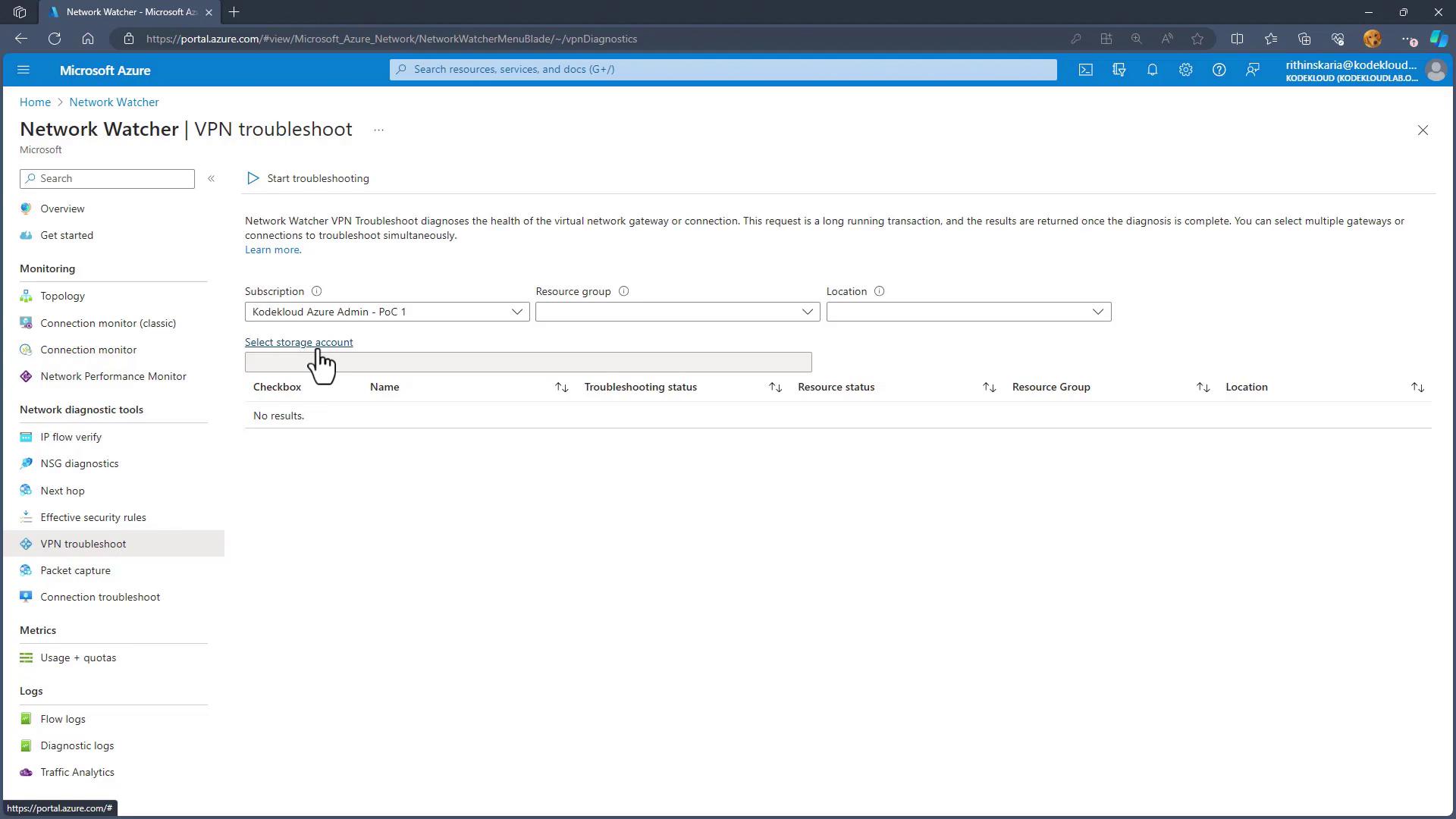Open the notifications bell
This screenshot has width=1456, height=819.
[1152, 70]
